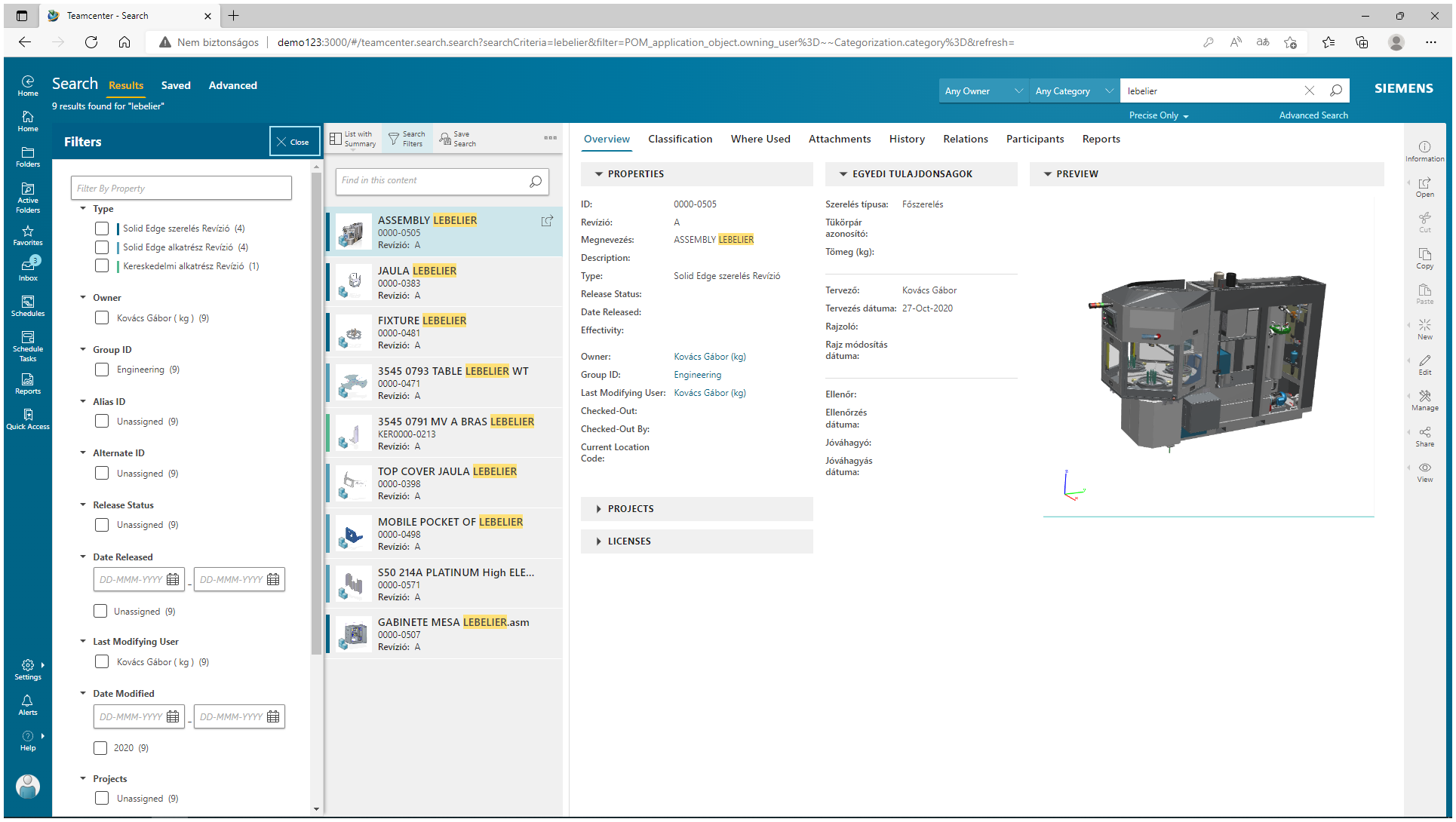This screenshot has width=1456, height=822.
Task: Expand the LICENSES section
Action: (x=599, y=541)
